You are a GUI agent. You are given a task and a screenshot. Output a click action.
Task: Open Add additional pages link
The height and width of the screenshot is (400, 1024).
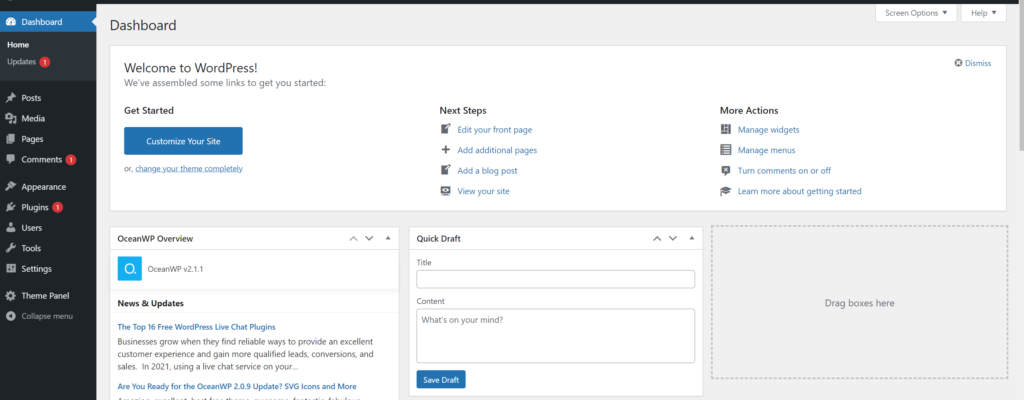pos(497,150)
